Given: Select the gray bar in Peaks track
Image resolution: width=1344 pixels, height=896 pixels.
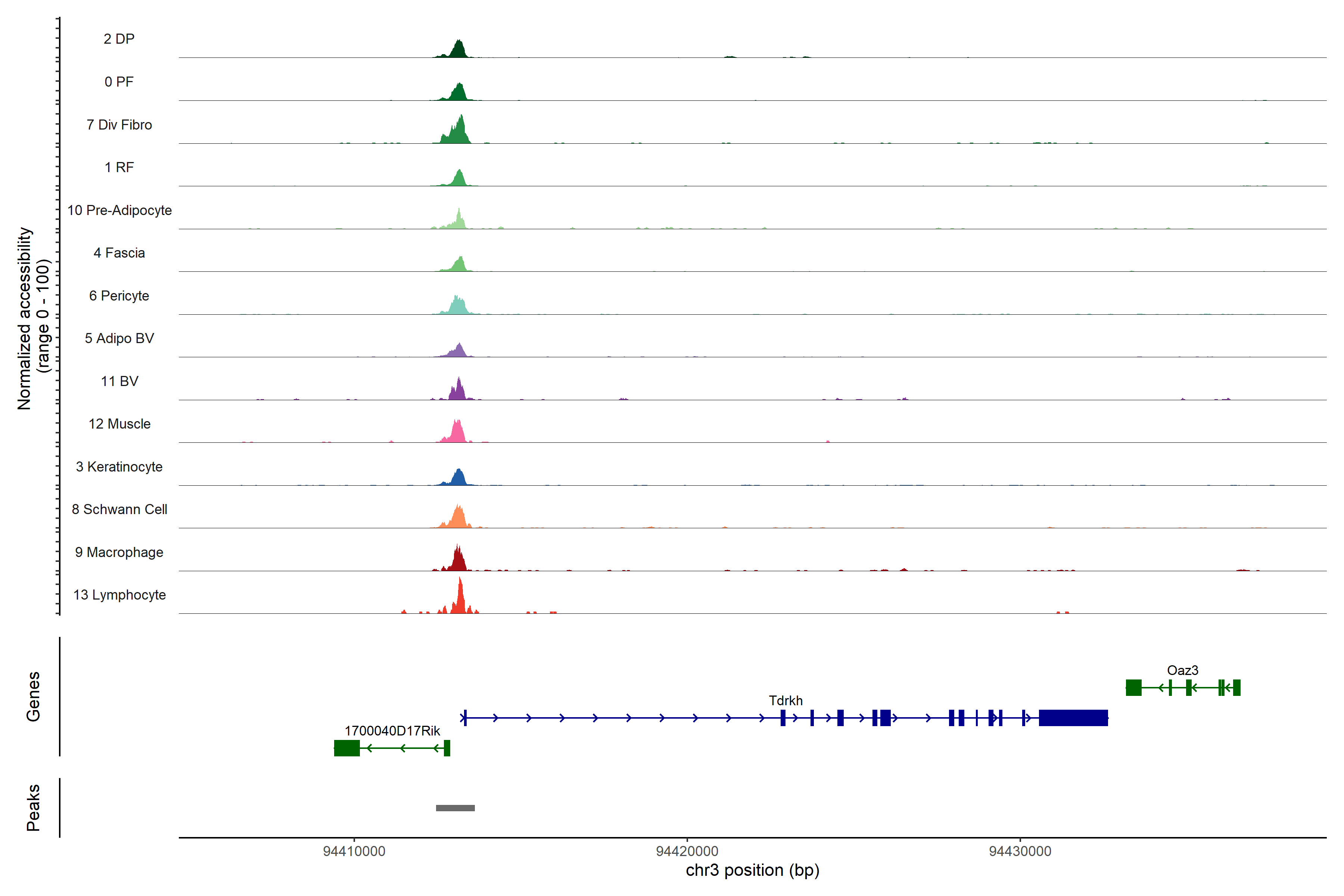Looking at the screenshot, I should [455, 808].
